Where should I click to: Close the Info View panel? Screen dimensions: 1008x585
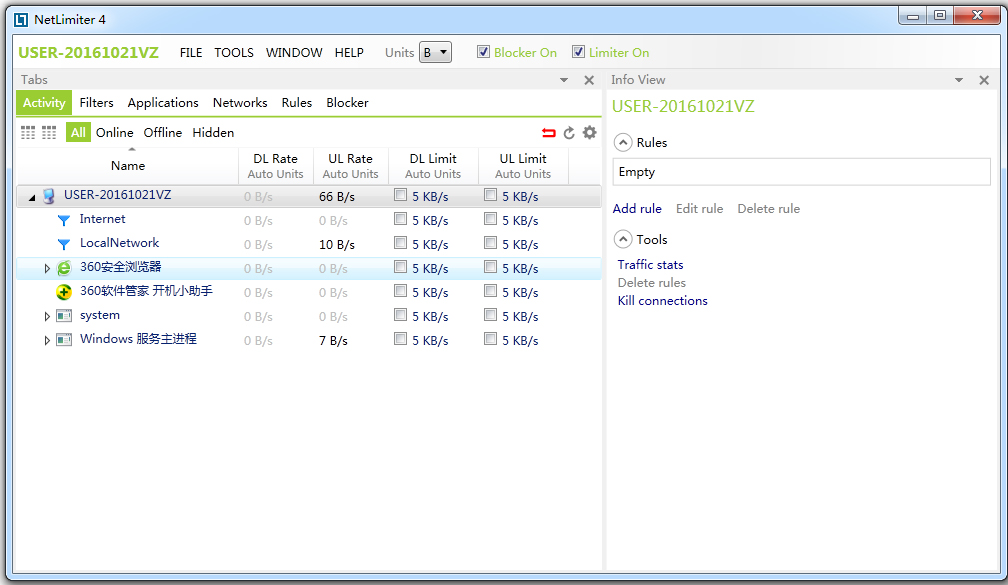click(x=984, y=80)
